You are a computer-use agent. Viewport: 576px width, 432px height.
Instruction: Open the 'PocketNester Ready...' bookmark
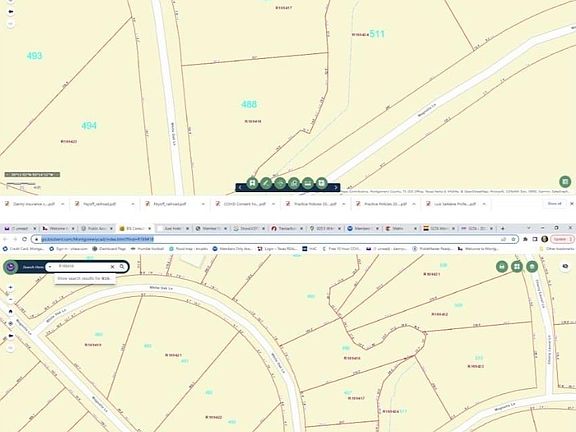433,249
